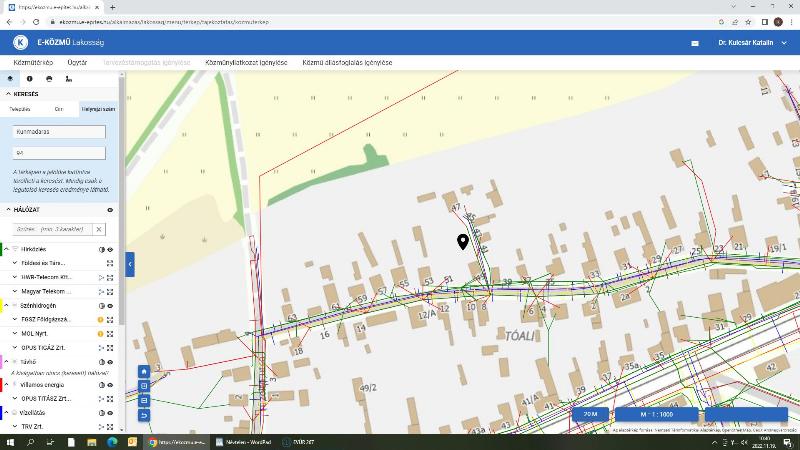Zoom to extent of TRV Zrt. row
Viewport: 800px width, 450px height.
pyautogui.click(x=110, y=427)
